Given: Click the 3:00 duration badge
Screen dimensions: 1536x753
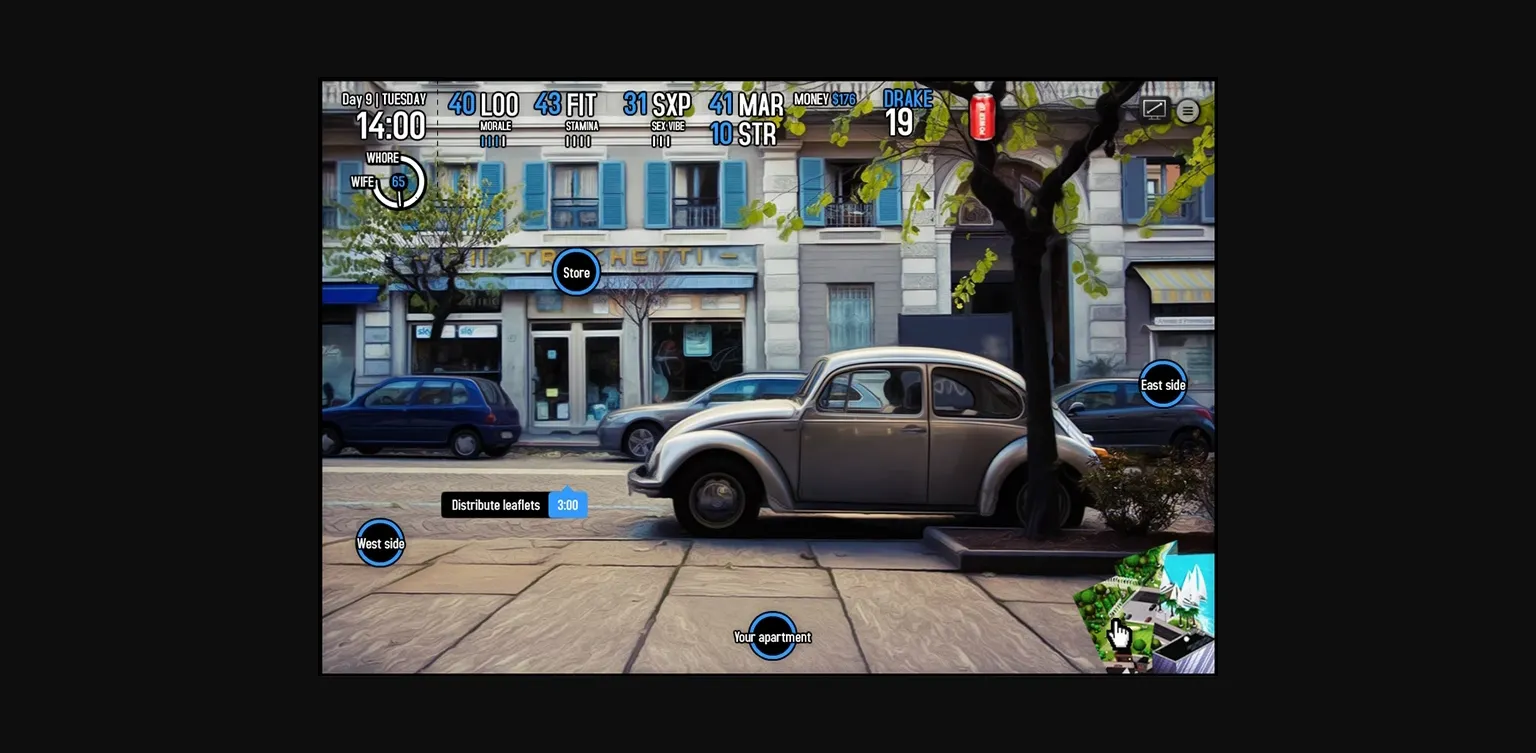Looking at the screenshot, I should [567, 505].
